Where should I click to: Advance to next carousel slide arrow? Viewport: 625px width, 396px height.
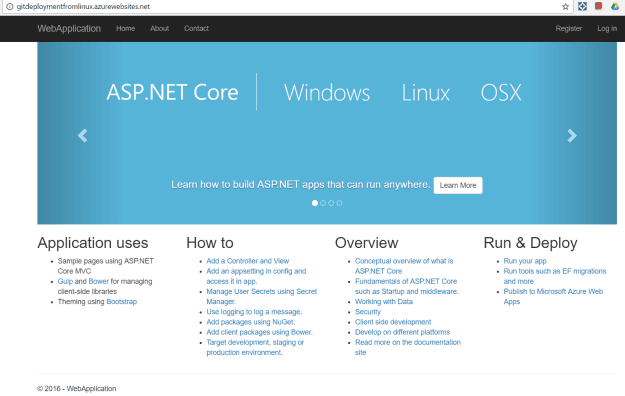572,136
